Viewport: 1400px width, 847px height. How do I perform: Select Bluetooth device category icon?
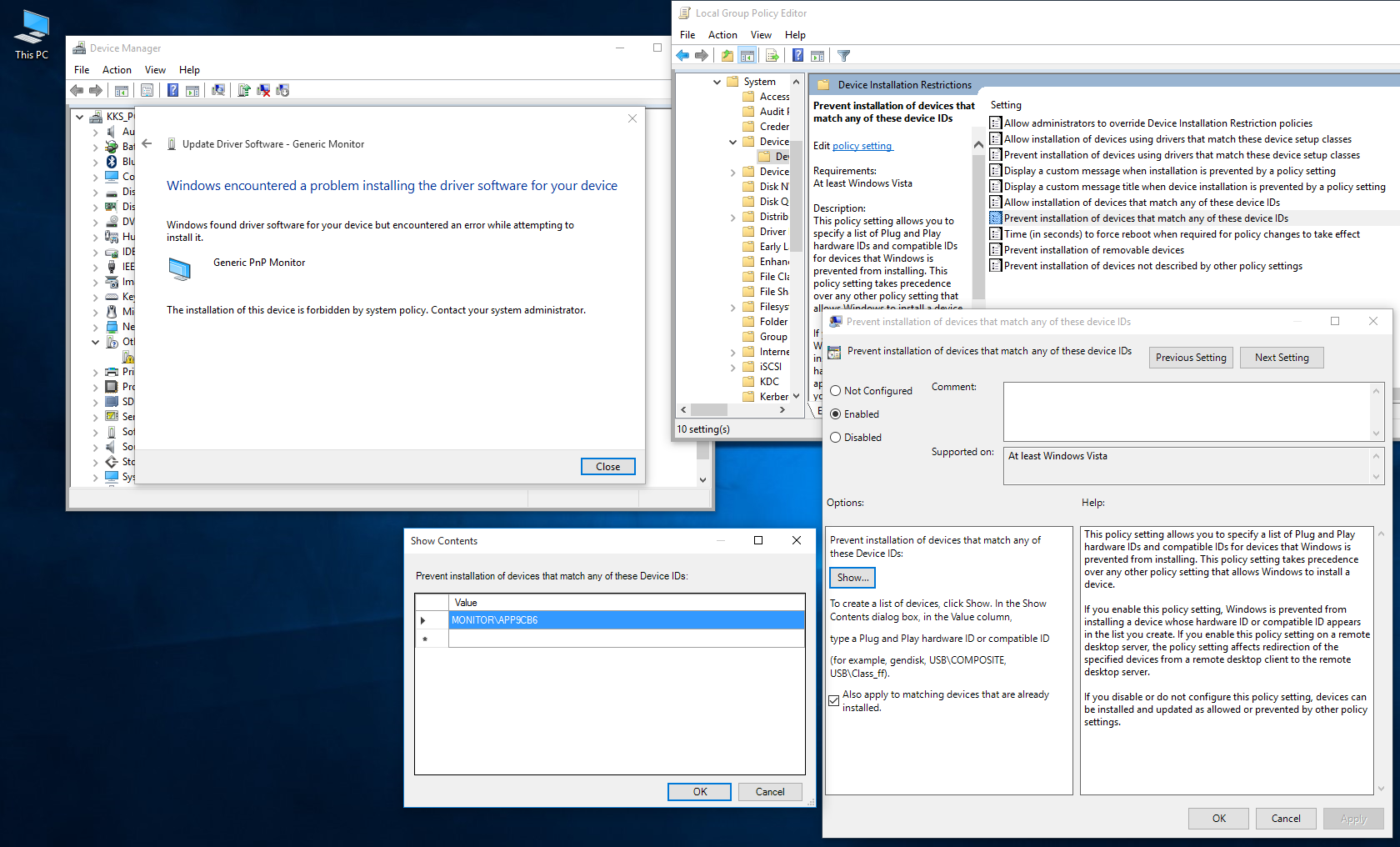112,162
